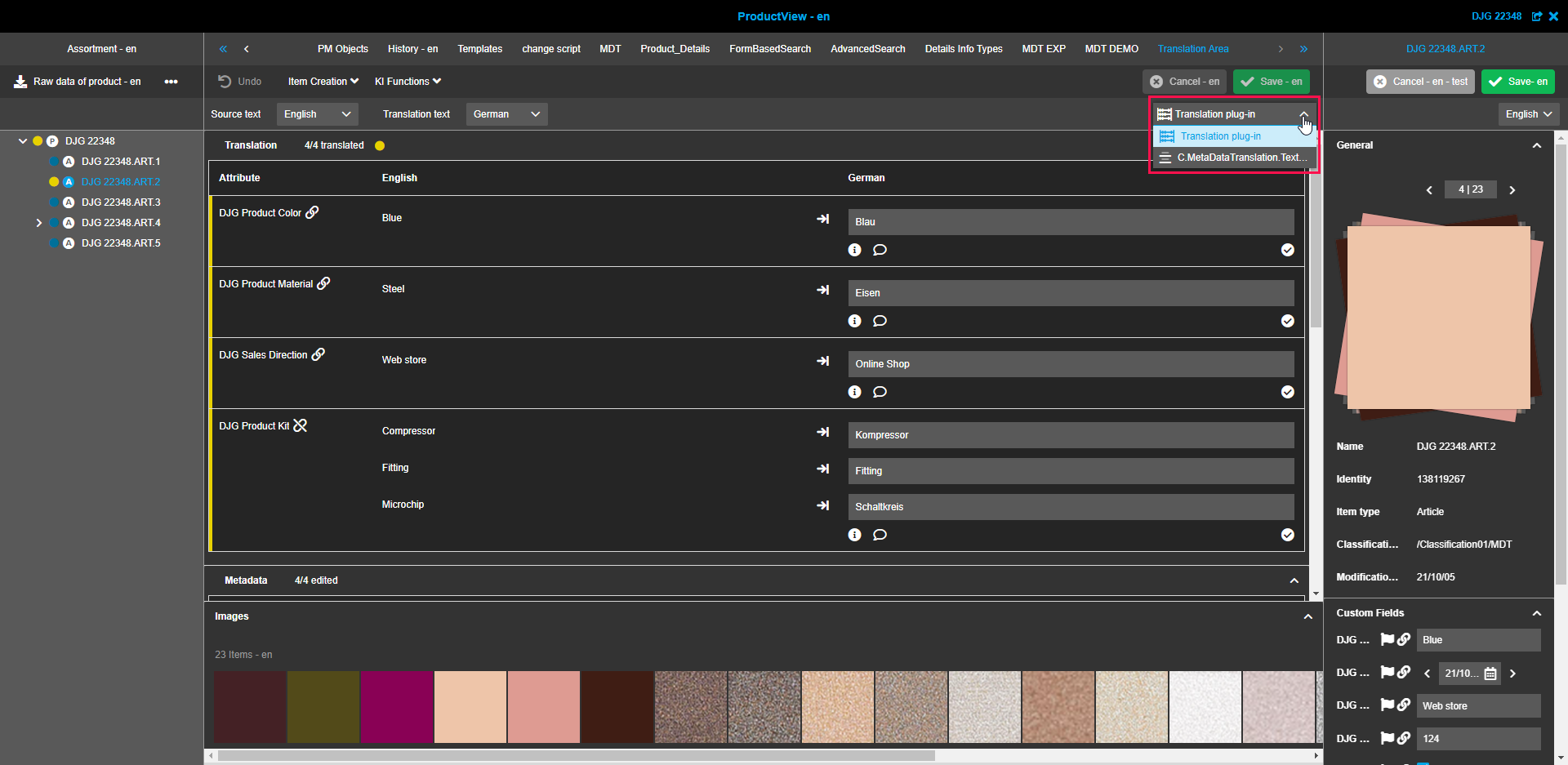
Task: Click unlink icon beside DJG Product Kit
Action: 301,425
